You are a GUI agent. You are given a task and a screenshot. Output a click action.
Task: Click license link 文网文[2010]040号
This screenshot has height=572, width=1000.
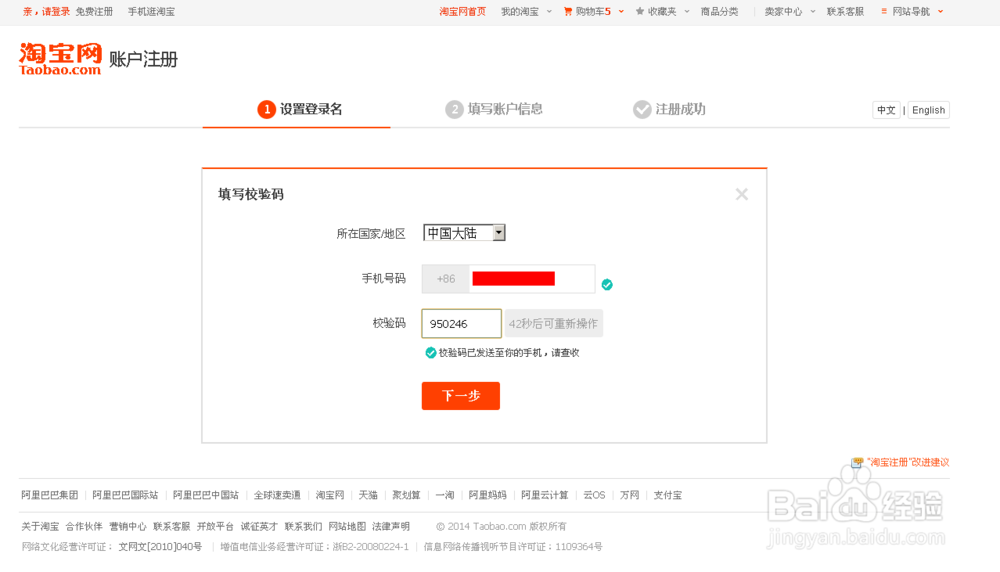pyautogui.click(x=160, y=546)
